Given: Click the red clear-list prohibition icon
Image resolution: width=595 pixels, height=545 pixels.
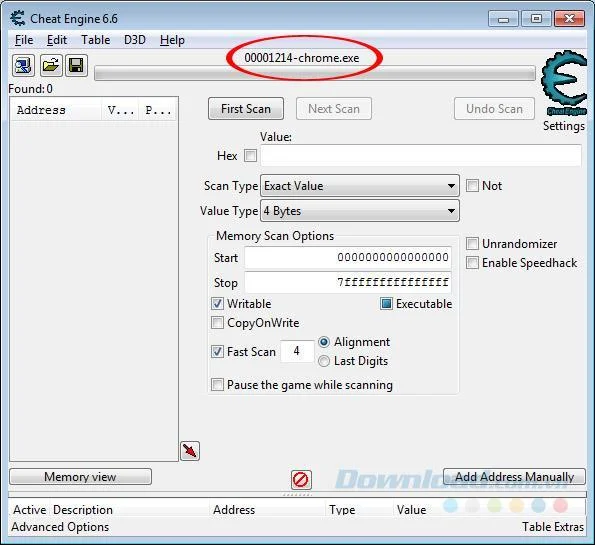Looking at the screenshot, I should 301,480.
